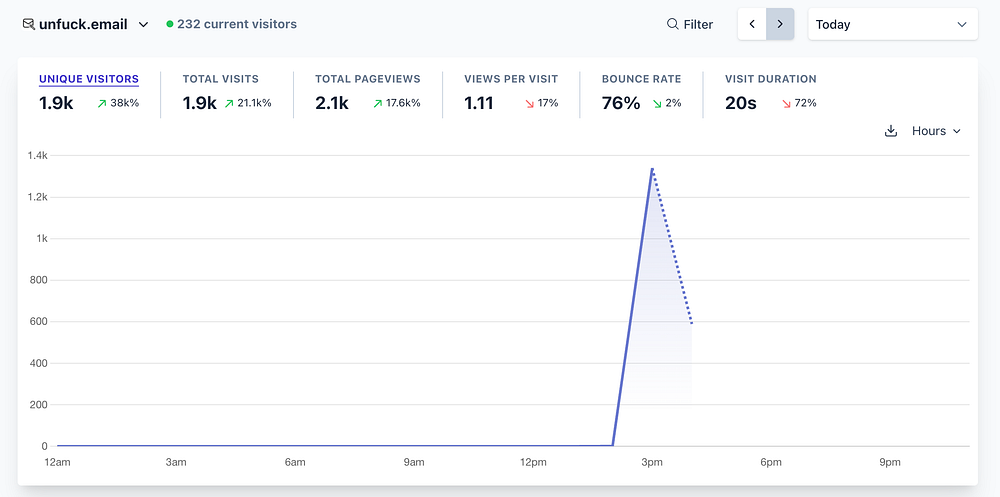
Task: Click the 12pm x-axis label
Action: click(533, 462)
